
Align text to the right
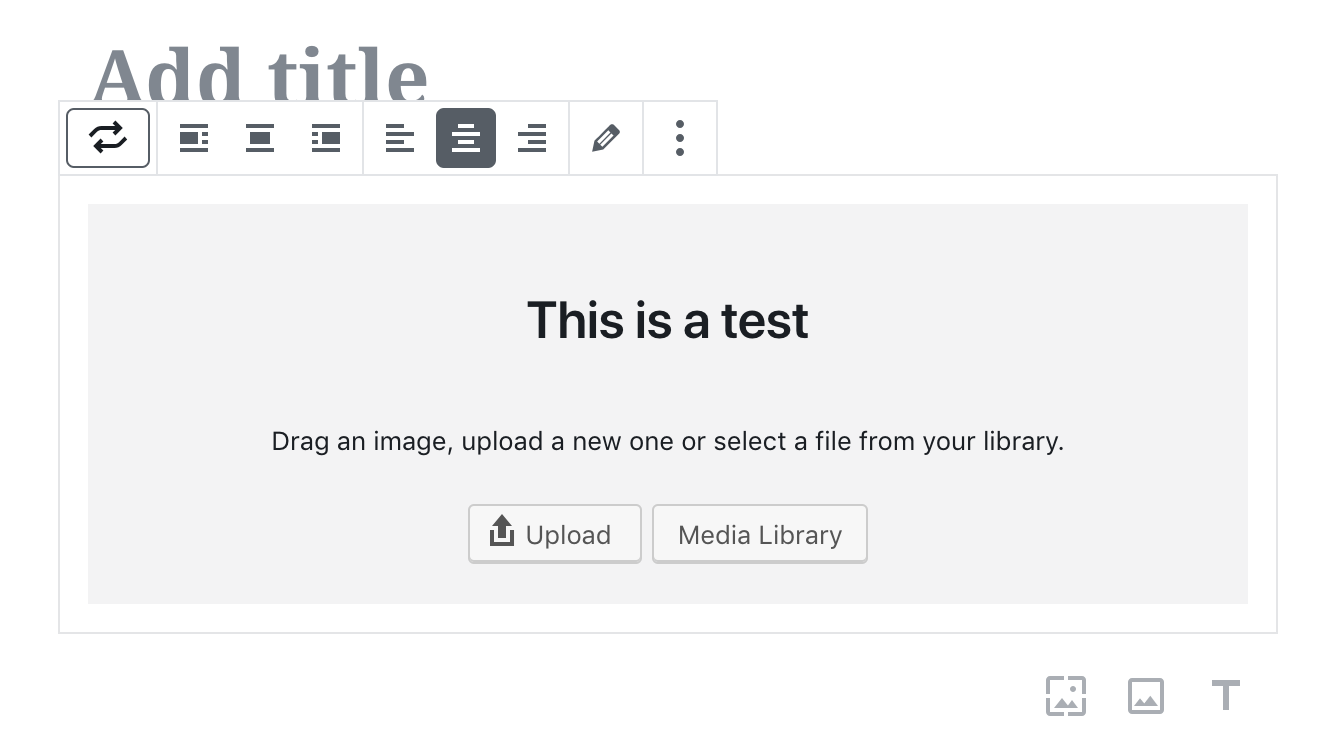532,138
